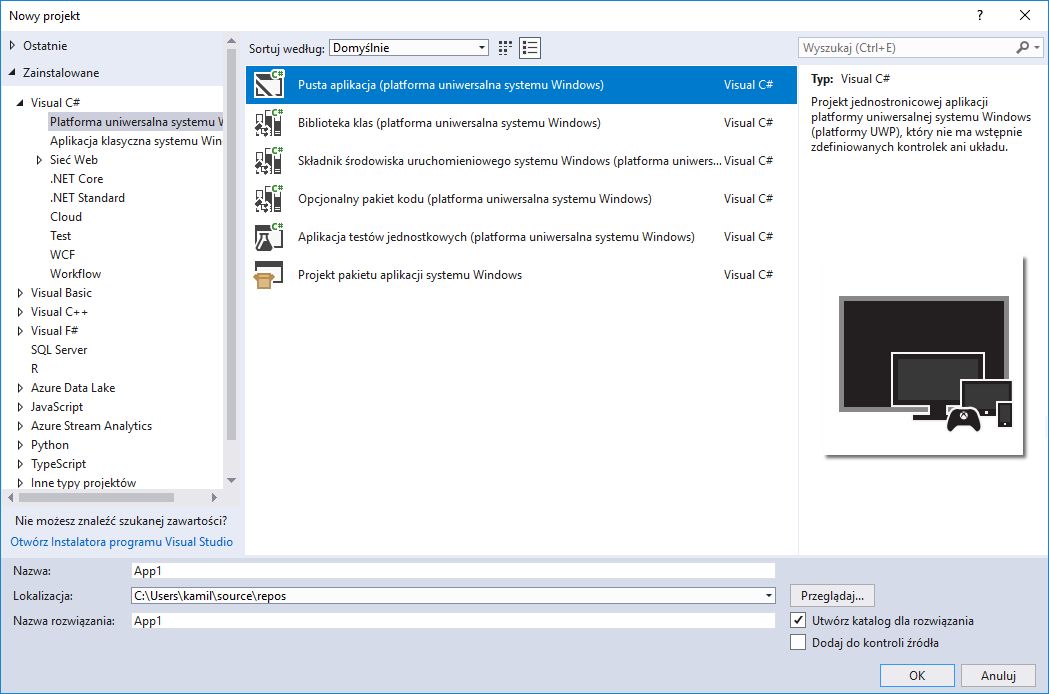Click the search magnifier icon
Screen dimensions: 1049x694
(1022, 48)
